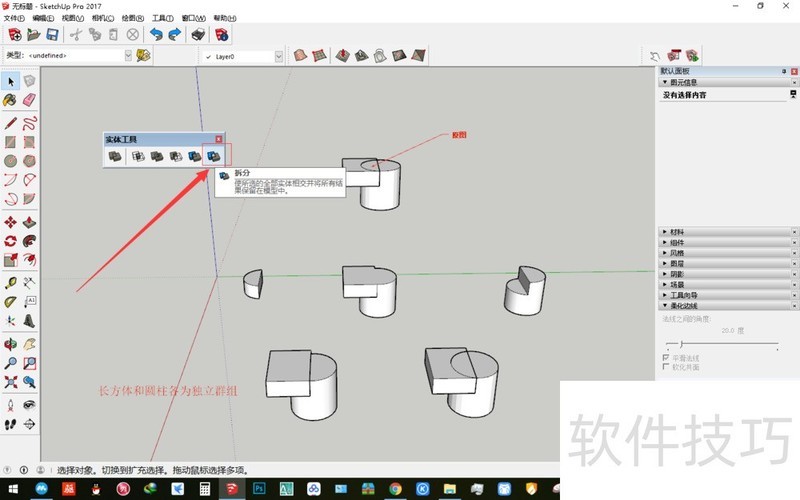The image size is (800, 500).
Task: Open the 文件 menu
Action: (x=13, y=18)
